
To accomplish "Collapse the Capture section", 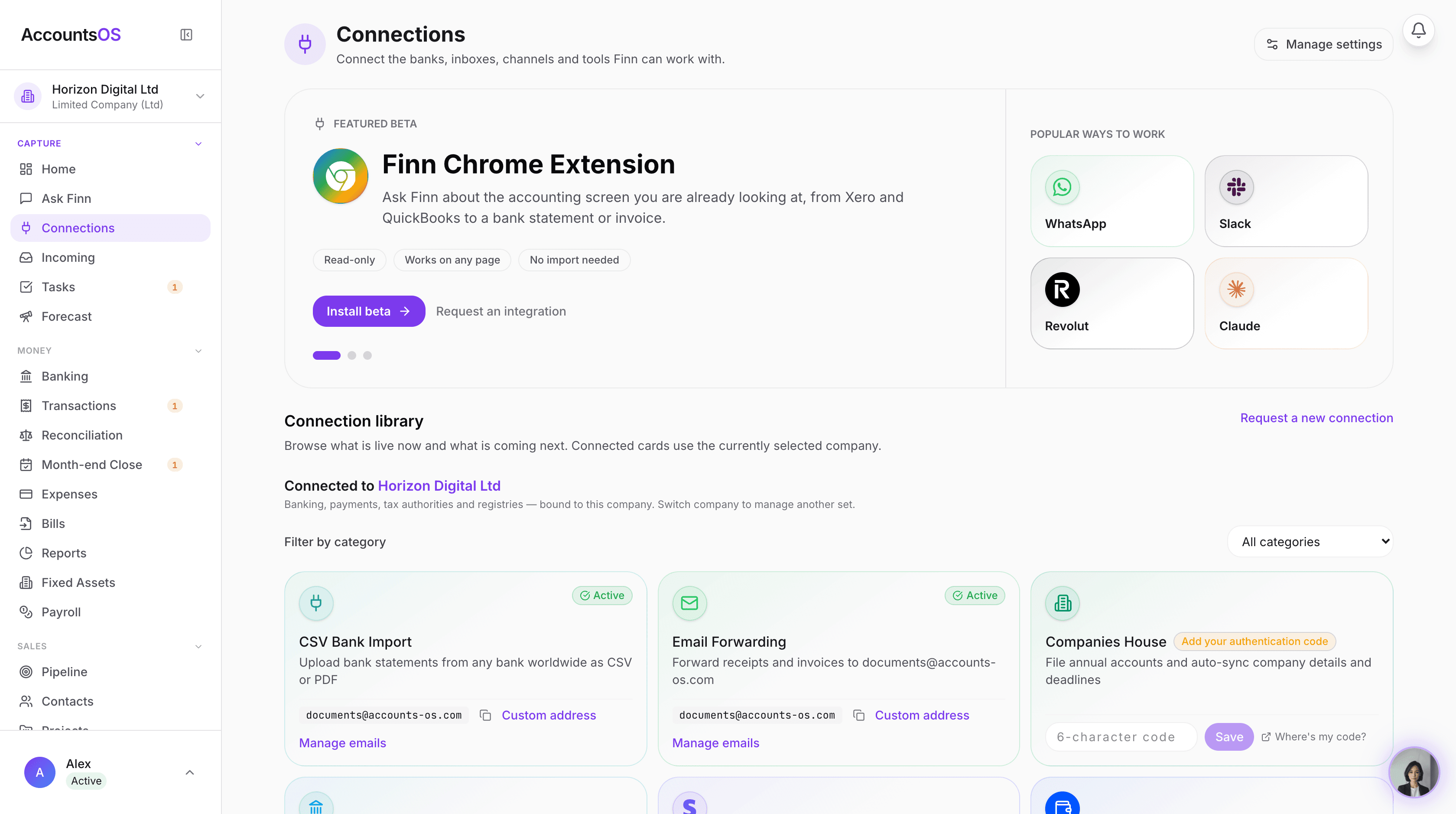I will tap(198, 143).
